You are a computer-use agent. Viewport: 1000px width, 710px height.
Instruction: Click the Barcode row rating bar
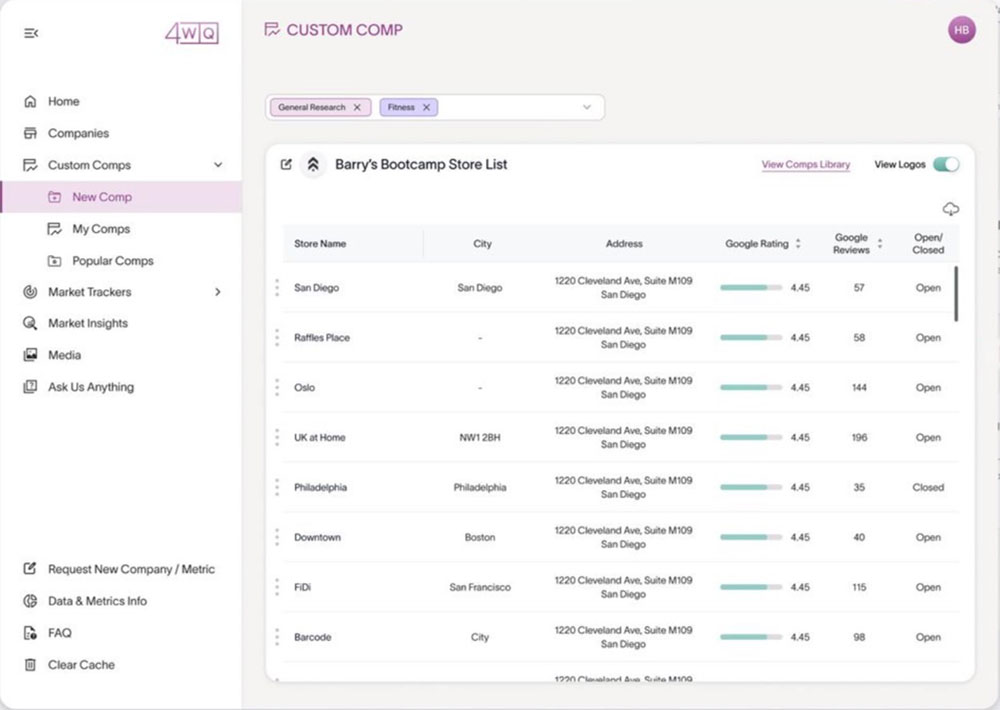751,637
